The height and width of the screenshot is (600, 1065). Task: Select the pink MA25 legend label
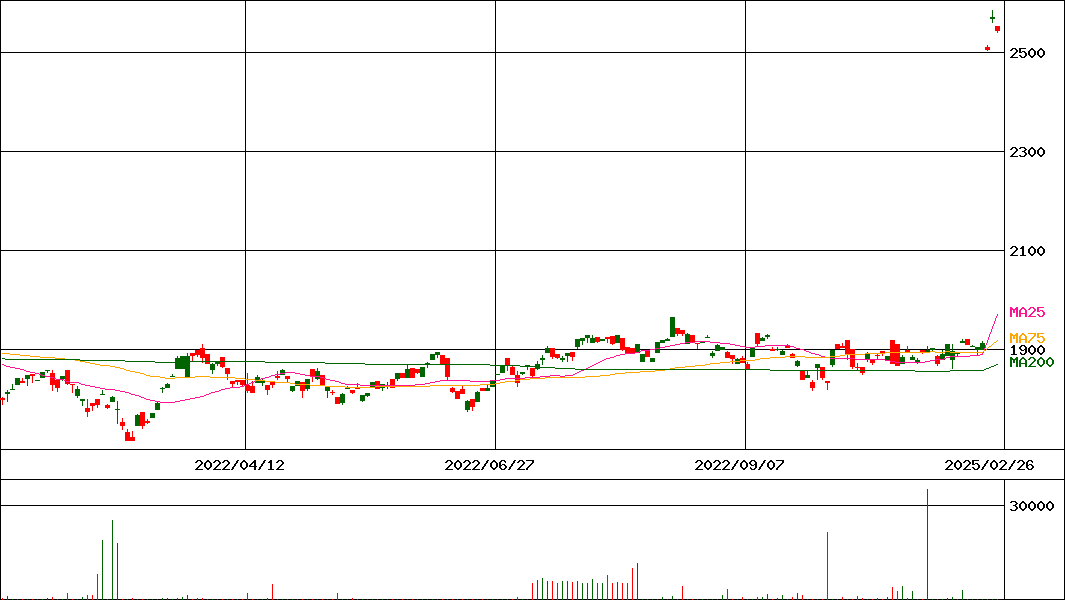[x=1027, y=313]
